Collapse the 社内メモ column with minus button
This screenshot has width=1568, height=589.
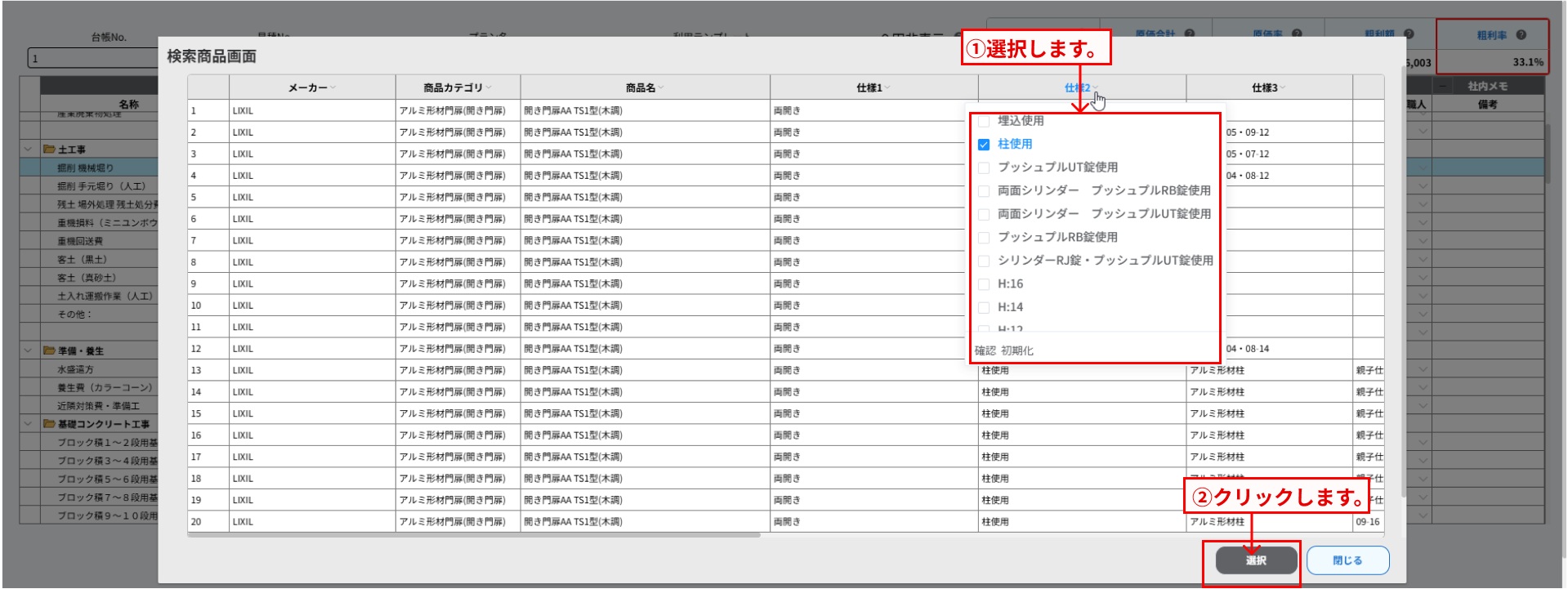(x=1443, y=86)
